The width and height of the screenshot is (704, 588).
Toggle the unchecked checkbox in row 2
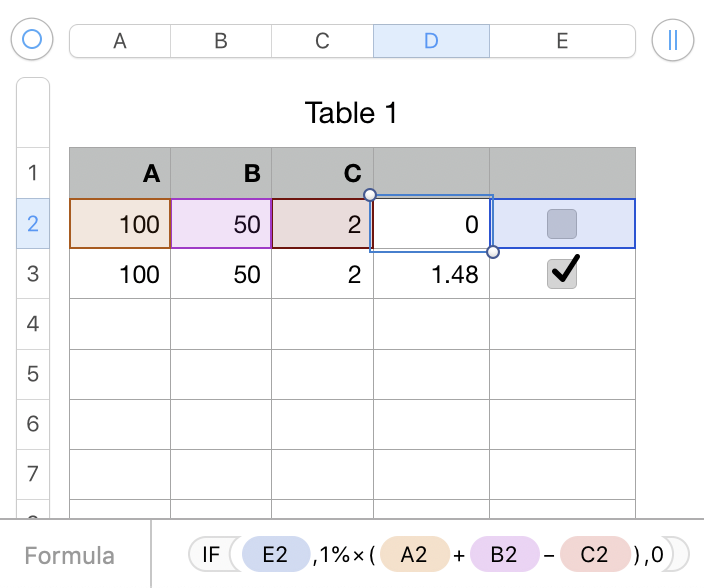(x=561, y=224)
